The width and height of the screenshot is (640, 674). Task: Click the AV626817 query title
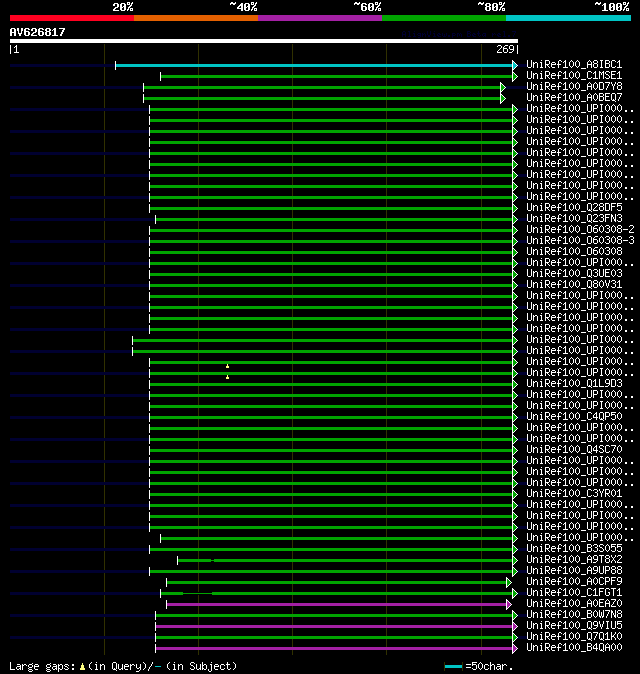click(37, 32)
